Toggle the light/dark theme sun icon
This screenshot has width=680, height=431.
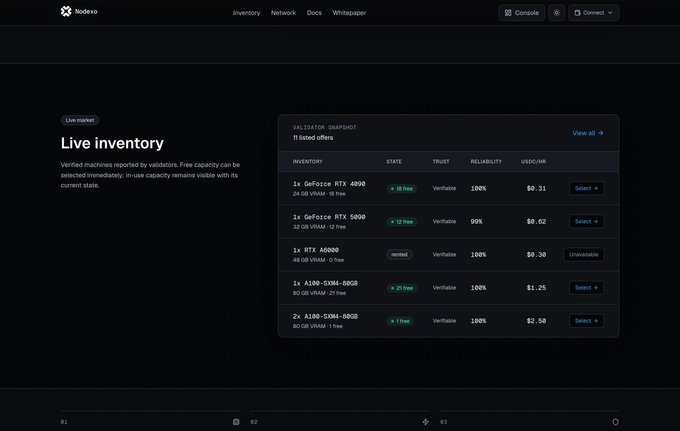556,13
